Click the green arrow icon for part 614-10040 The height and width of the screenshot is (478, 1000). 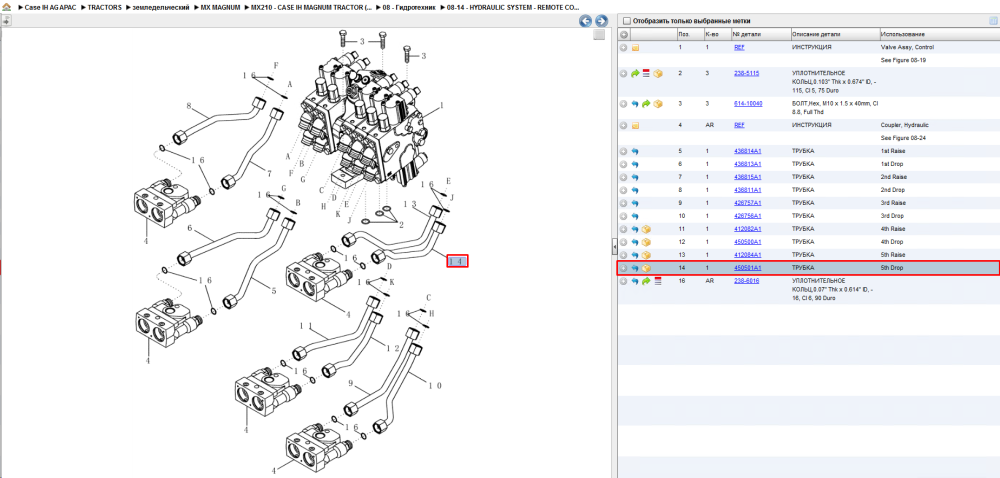[x=646, y=104]
